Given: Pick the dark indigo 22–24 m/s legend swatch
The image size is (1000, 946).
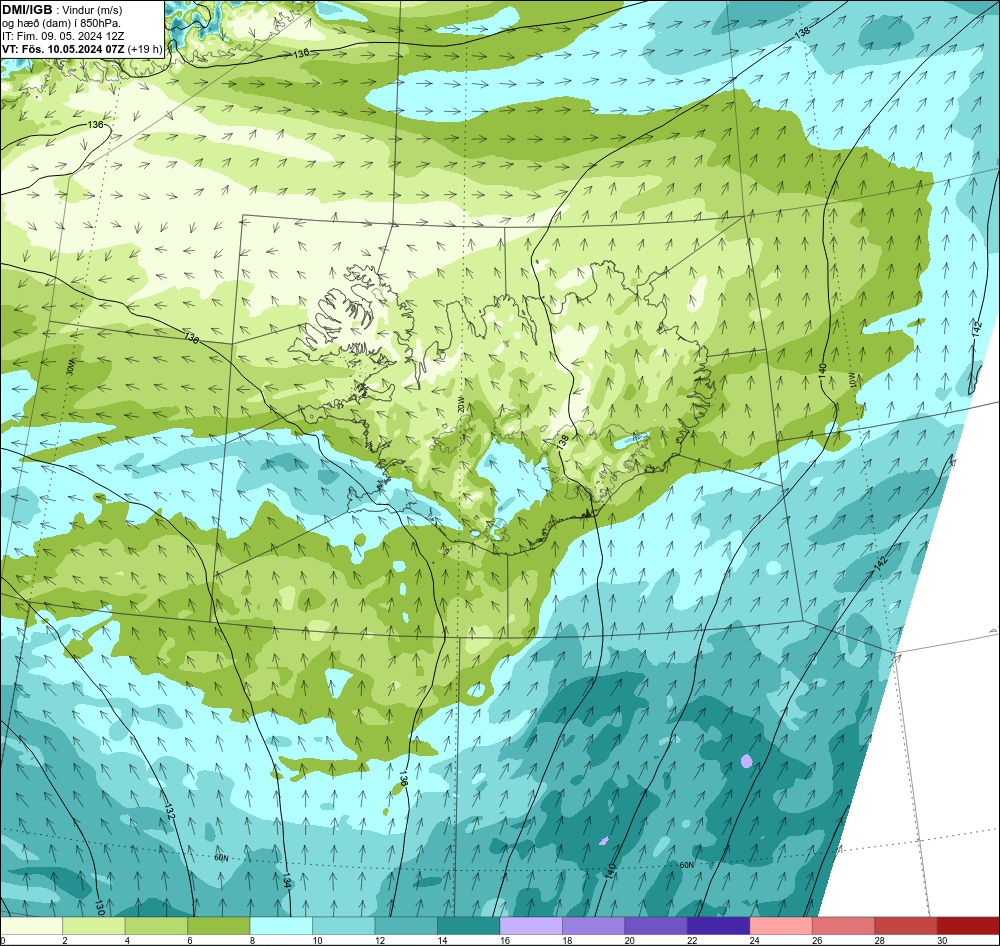Looking at the screenshot, I should [x=719, y=926].
